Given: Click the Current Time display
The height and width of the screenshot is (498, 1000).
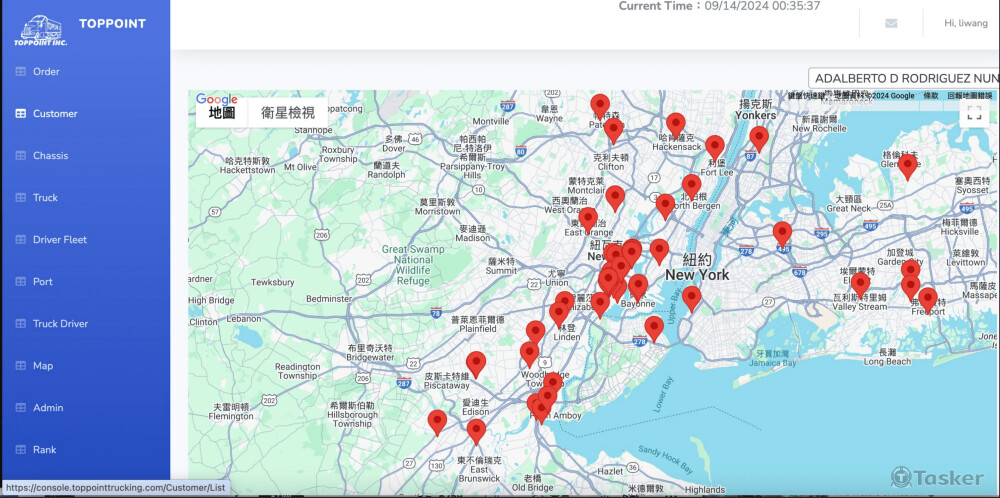Looking at the screenshot, I should pos(719,6).
